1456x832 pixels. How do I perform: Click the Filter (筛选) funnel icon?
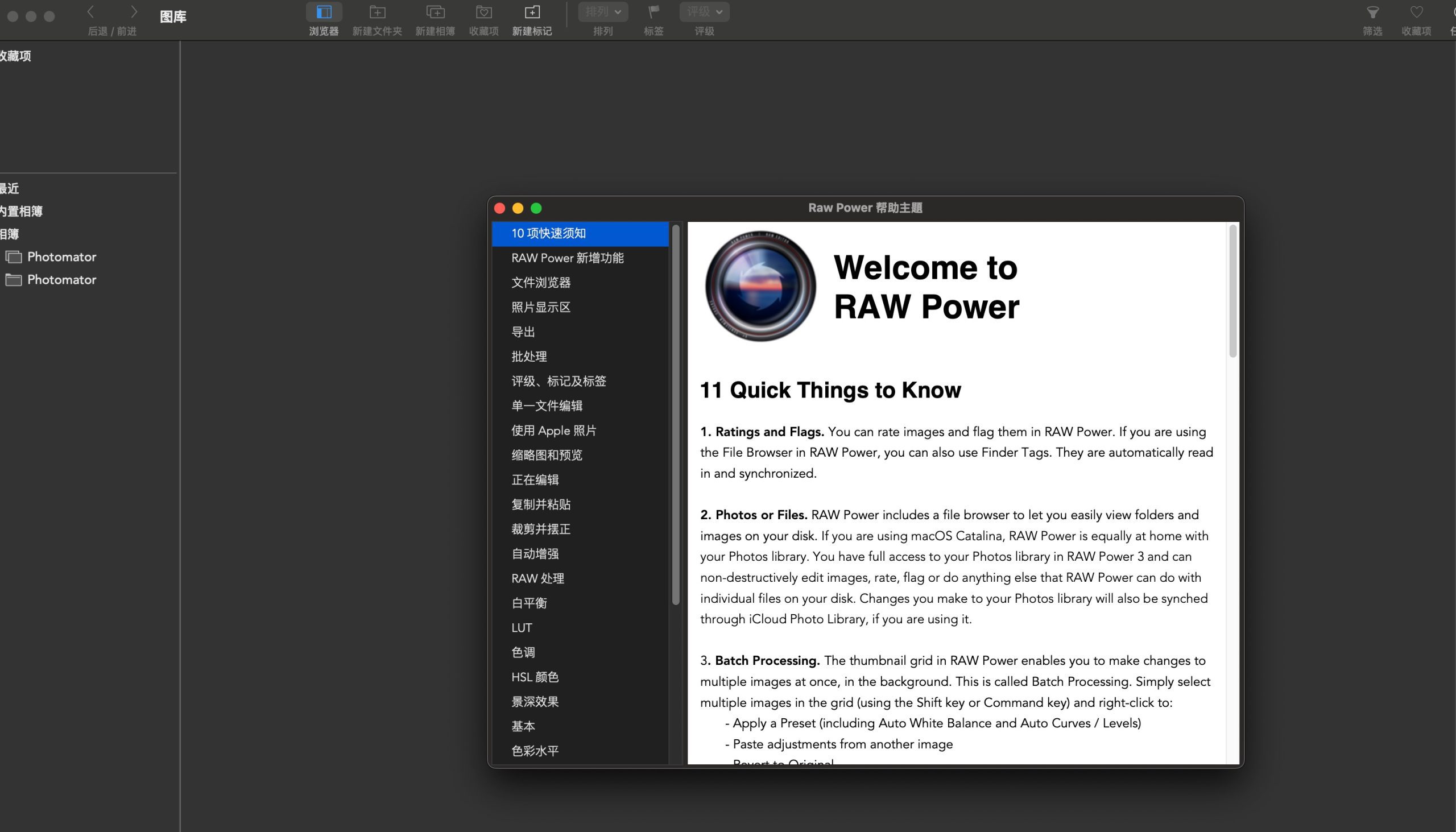(1372, 12)
